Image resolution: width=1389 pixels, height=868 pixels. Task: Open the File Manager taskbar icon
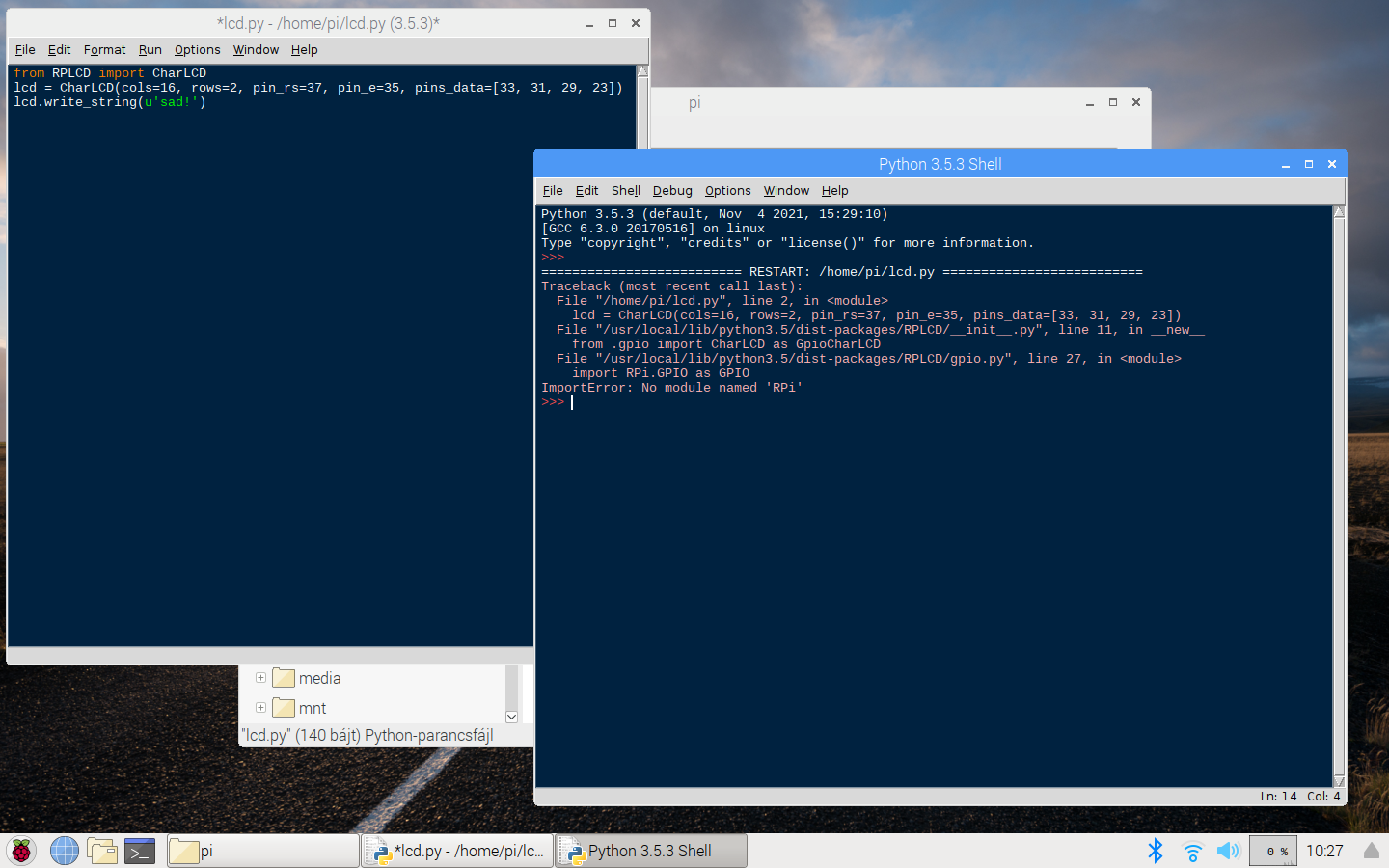(102, 851)
